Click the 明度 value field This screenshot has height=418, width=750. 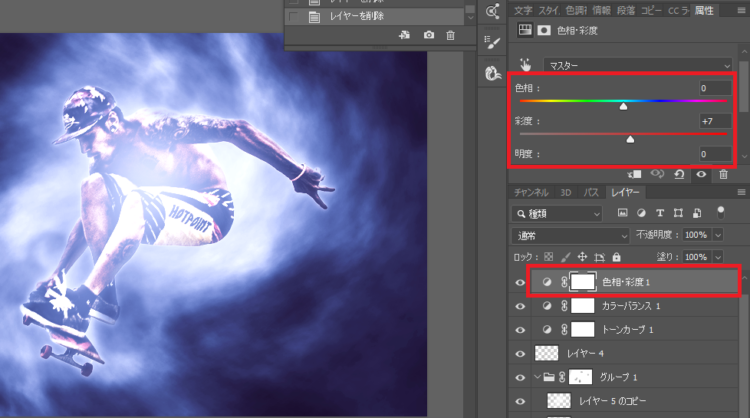715,154
